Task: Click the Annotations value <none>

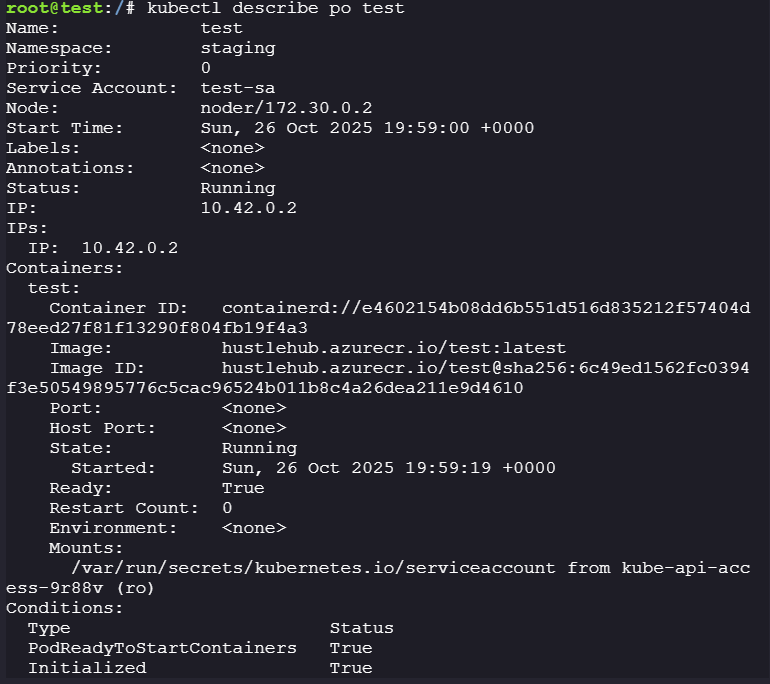Action: click(x=232, y=168)
